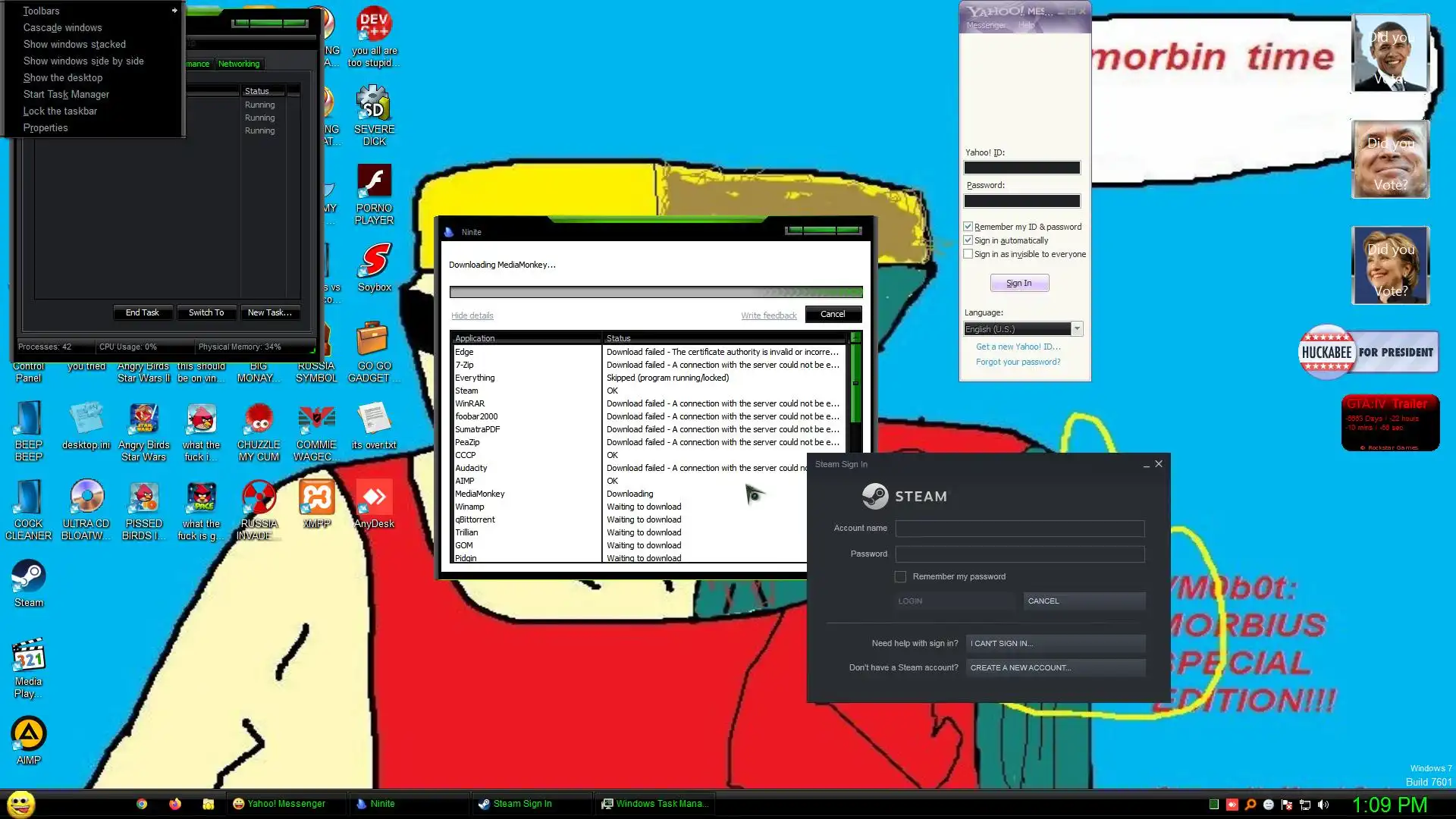Click the Steam Account name field

(1019, 529)
